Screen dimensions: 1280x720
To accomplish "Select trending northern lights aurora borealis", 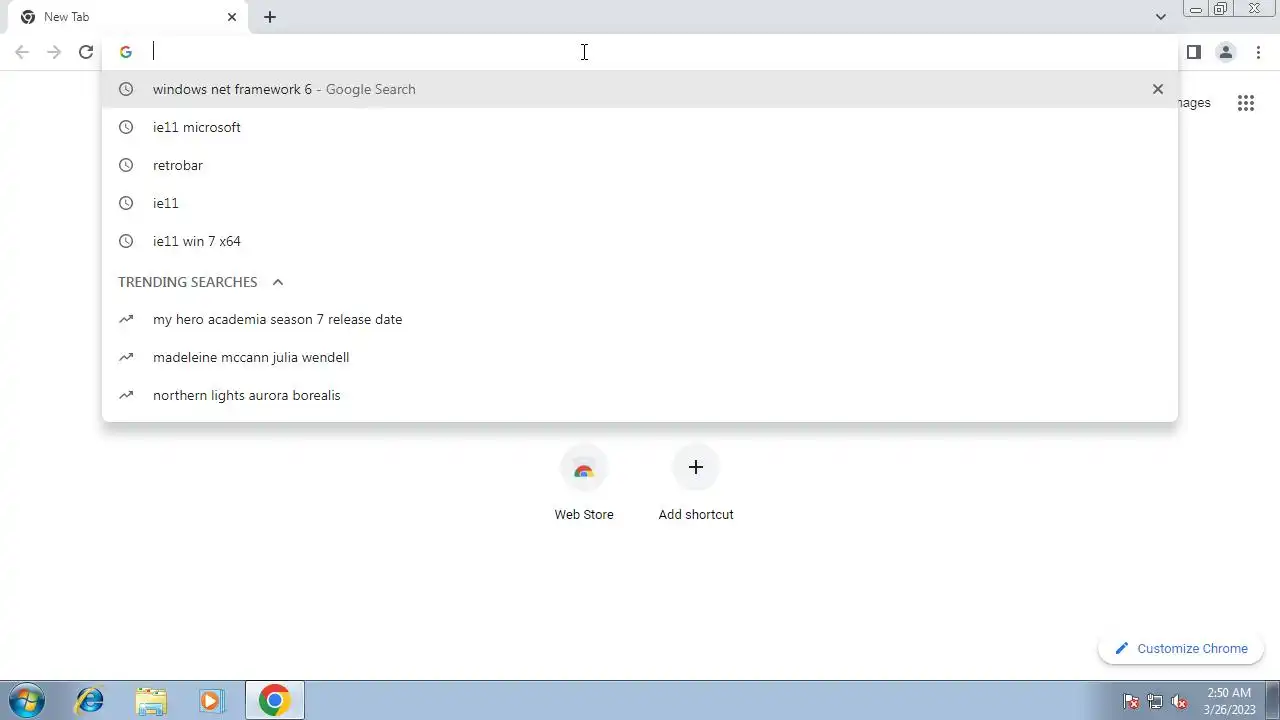I will 640,395.
